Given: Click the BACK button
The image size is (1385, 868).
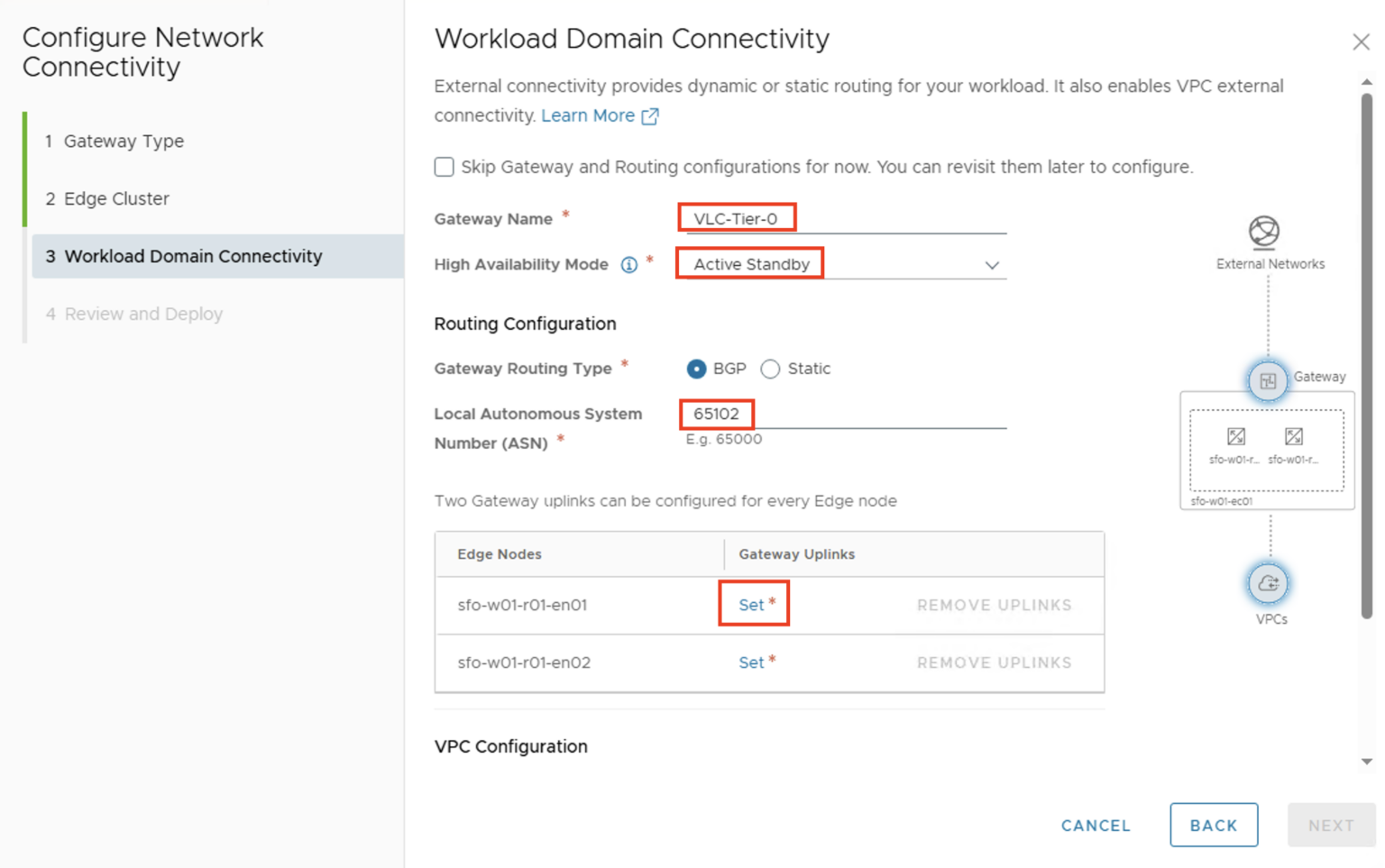Looking at the screenshot, I should (1213, 825).
